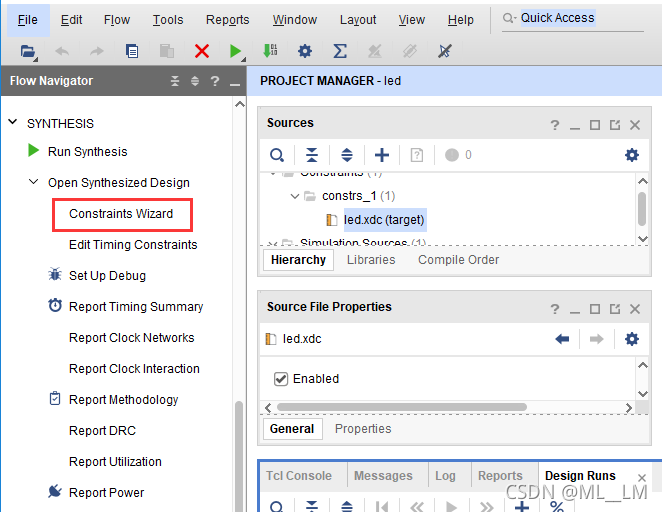
Task: Open Settings gear in main toolbar
Action: tap(304, 51)
